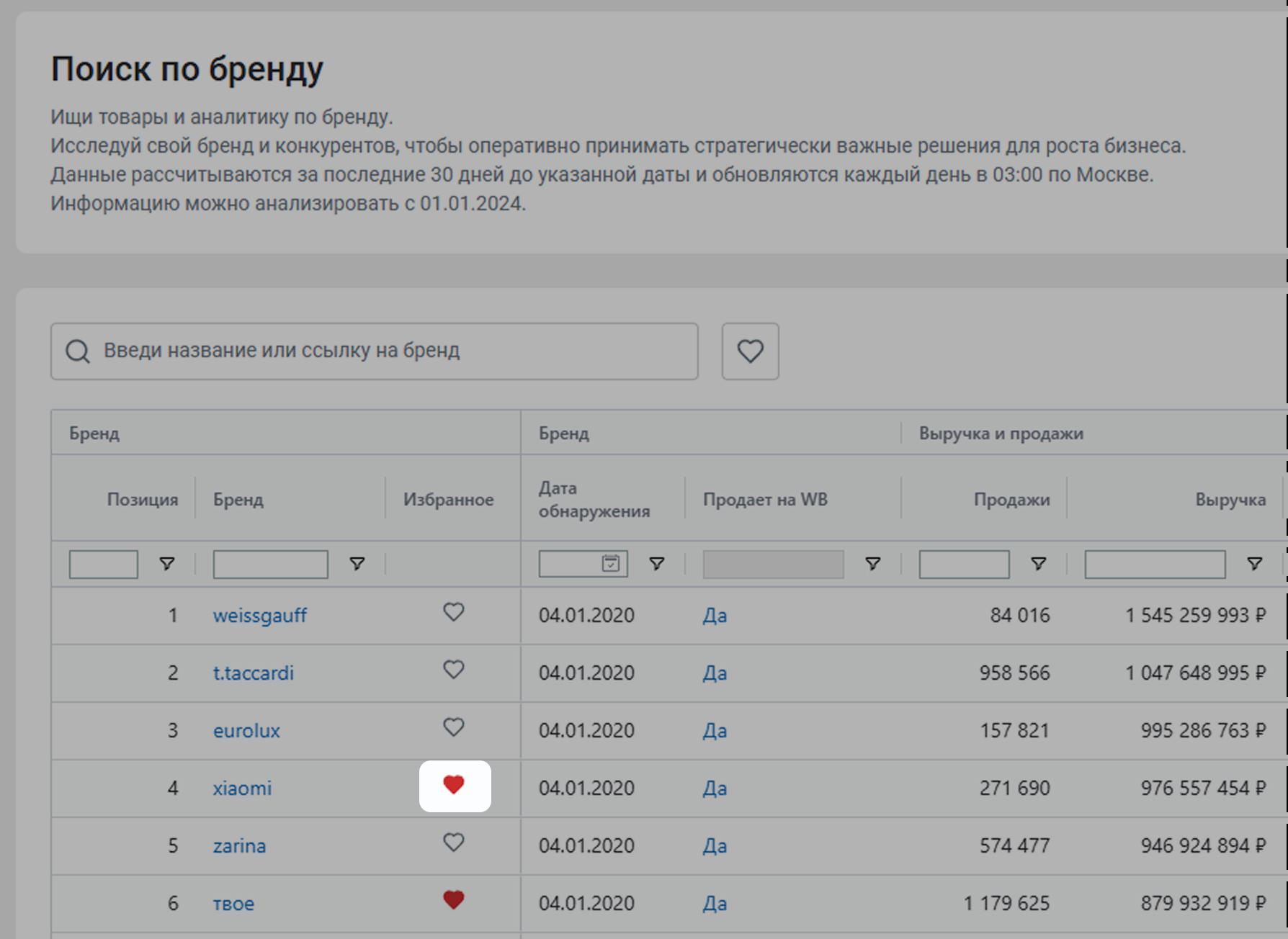Select revenue value 946 924 894 ₽
Viewport: 1288px width, 939px height.
tap(1203, 846)
